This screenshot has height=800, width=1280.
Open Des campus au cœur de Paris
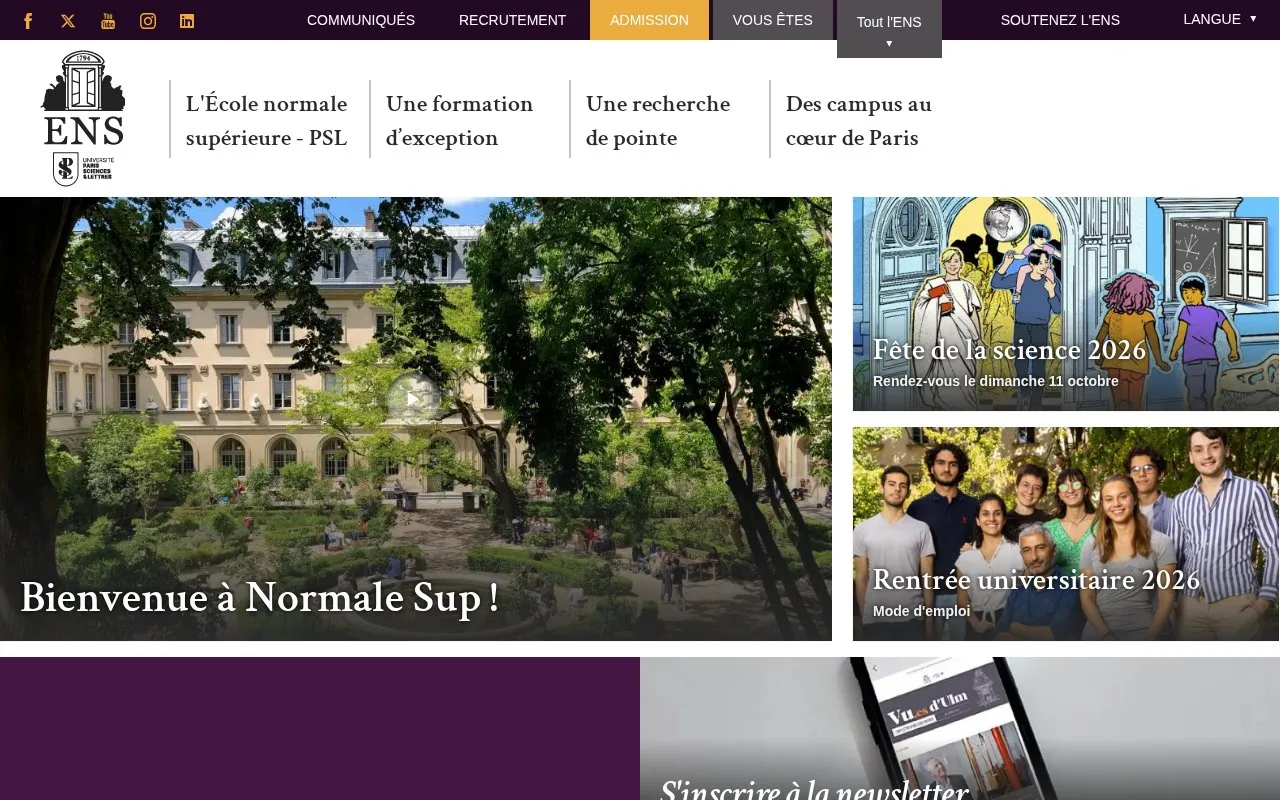tap(859, 120)
